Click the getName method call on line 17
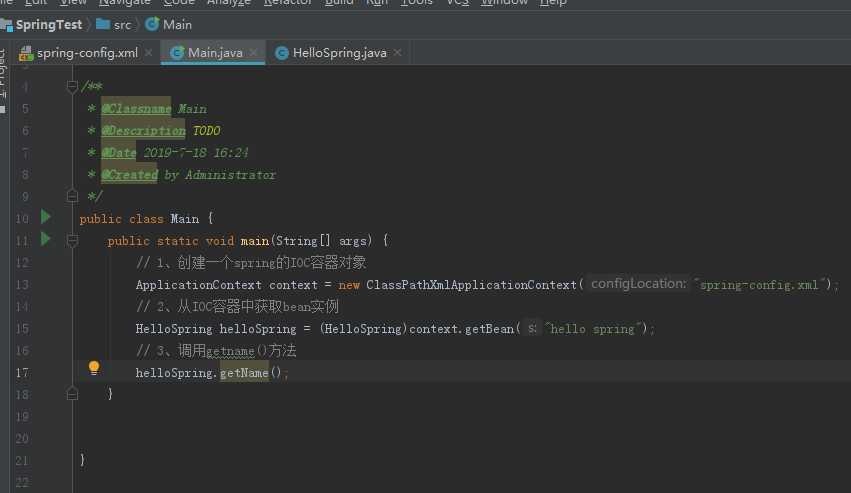The image size is (851, 493). (x=244, y=373)
